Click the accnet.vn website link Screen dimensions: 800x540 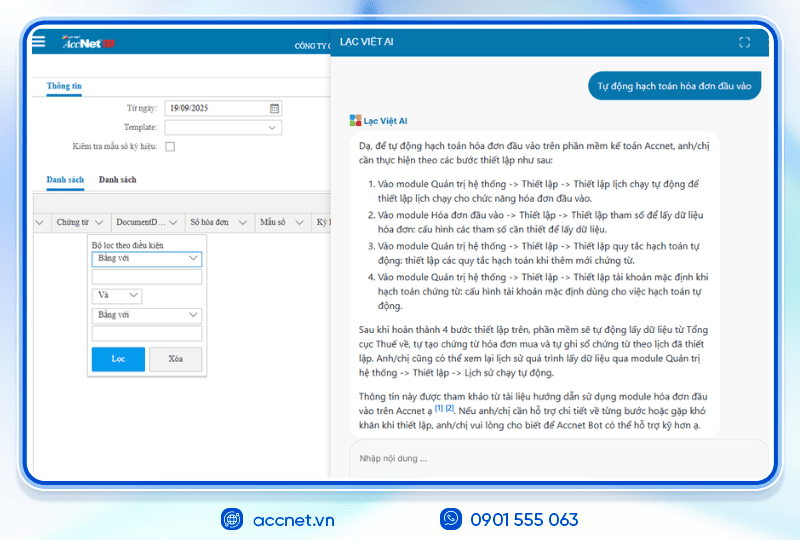point(294,520)
